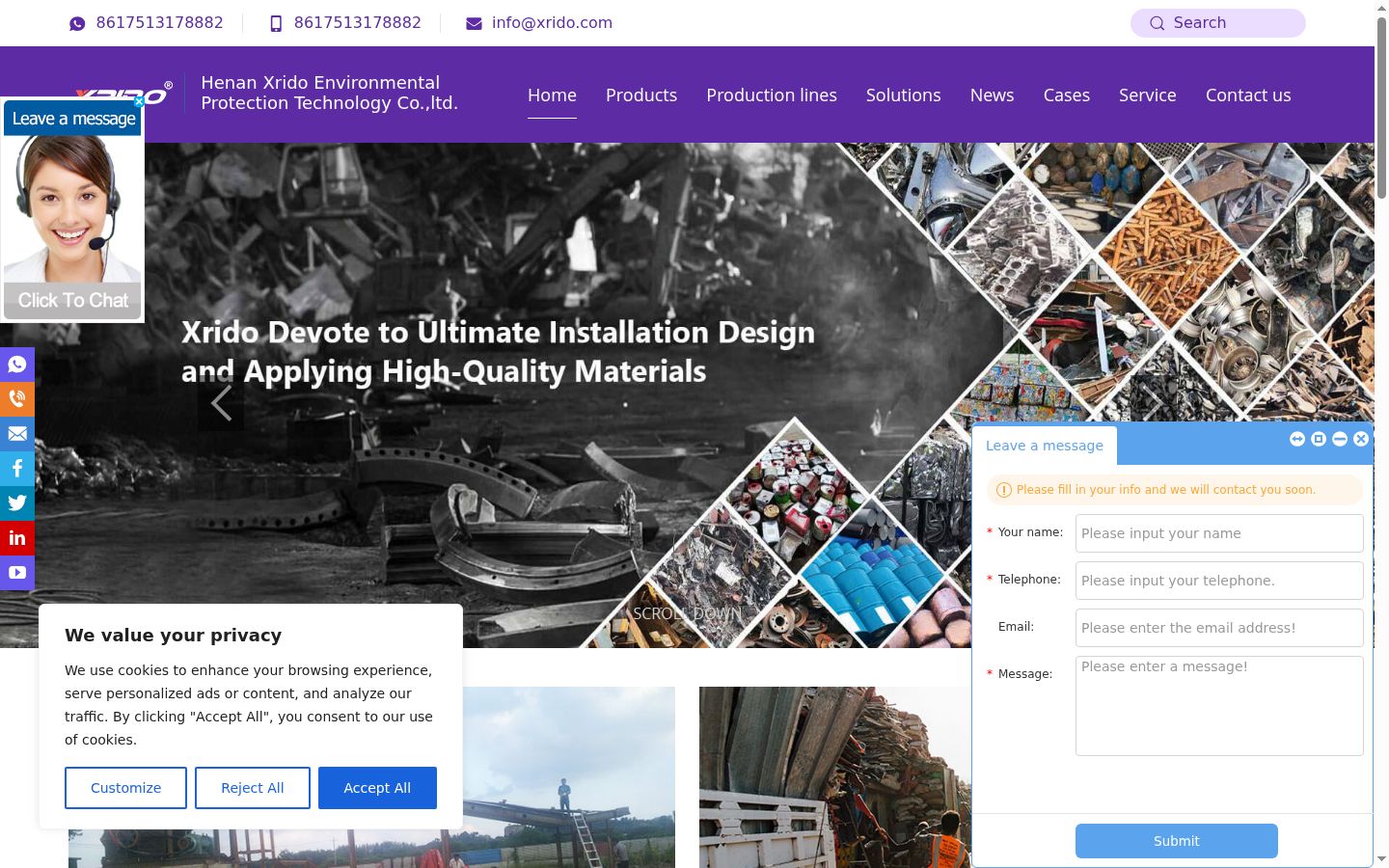Click the WhatsApp icon in the top bar
Viewport: 1389px width, 868px height.
click(x=77, y=23)
